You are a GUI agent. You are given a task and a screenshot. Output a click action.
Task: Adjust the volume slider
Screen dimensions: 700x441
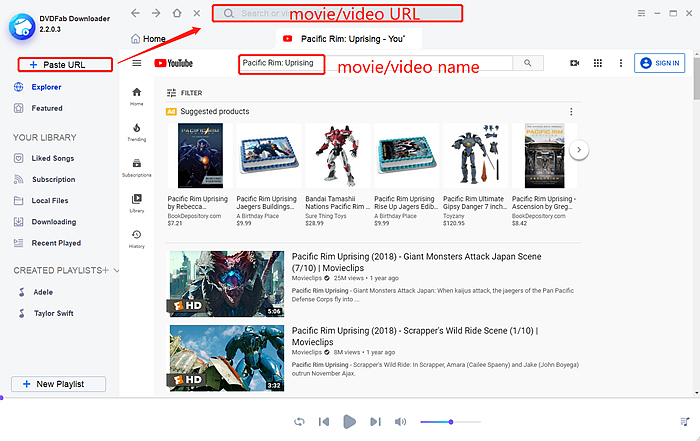pyautogui.click(x=450, y=422)
